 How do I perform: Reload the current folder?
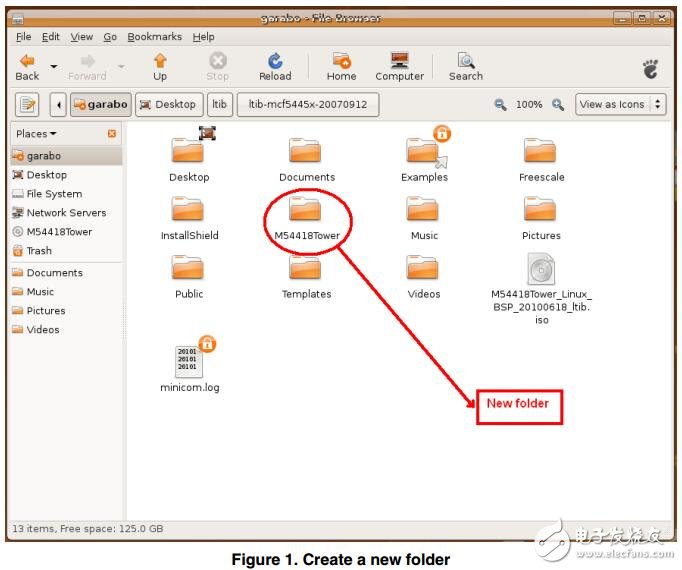pyautogui.click(x=275, y=62)
